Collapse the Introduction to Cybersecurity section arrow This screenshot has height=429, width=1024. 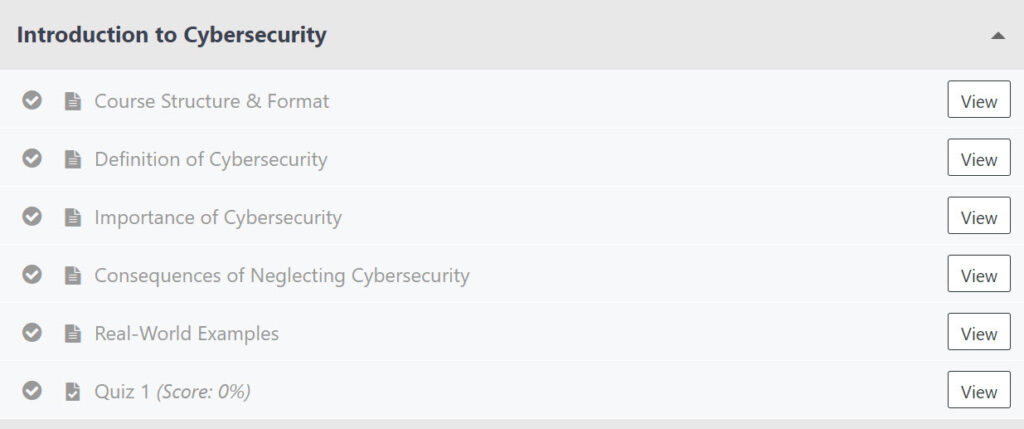pyautogui.click(x=997, y=36)
